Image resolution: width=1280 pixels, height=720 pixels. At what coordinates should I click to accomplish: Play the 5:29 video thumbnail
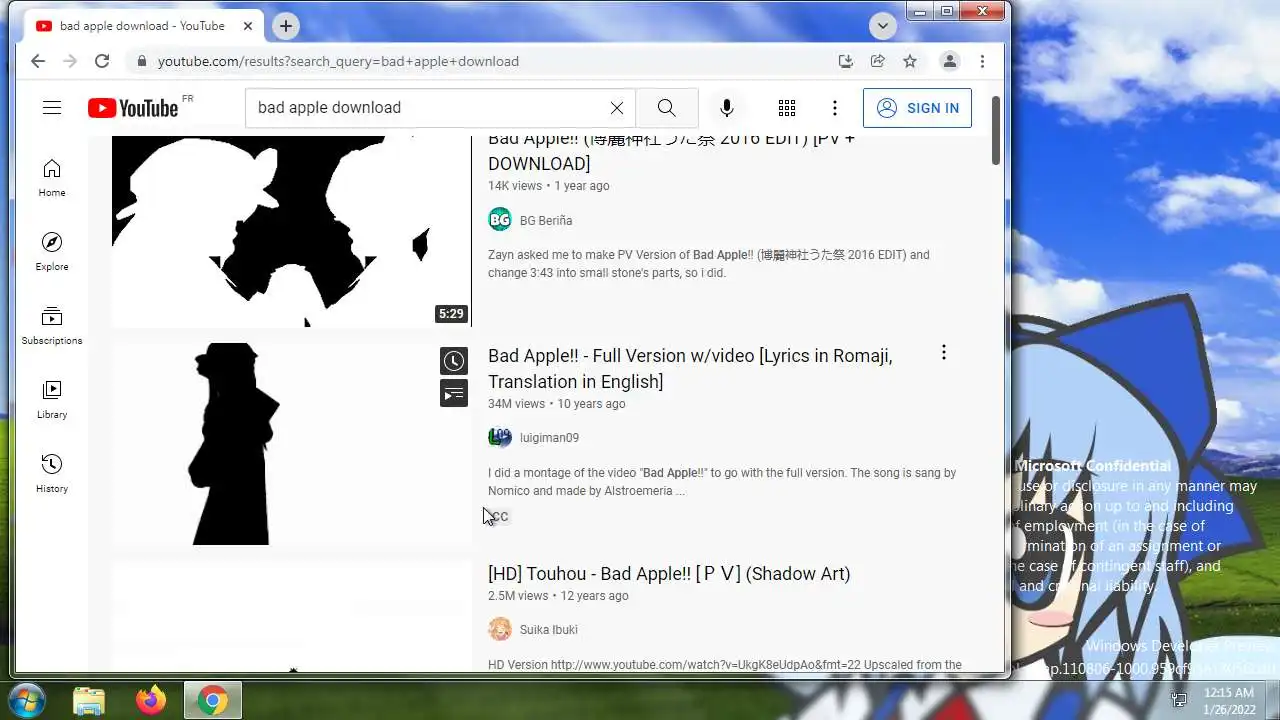[291, 231]
